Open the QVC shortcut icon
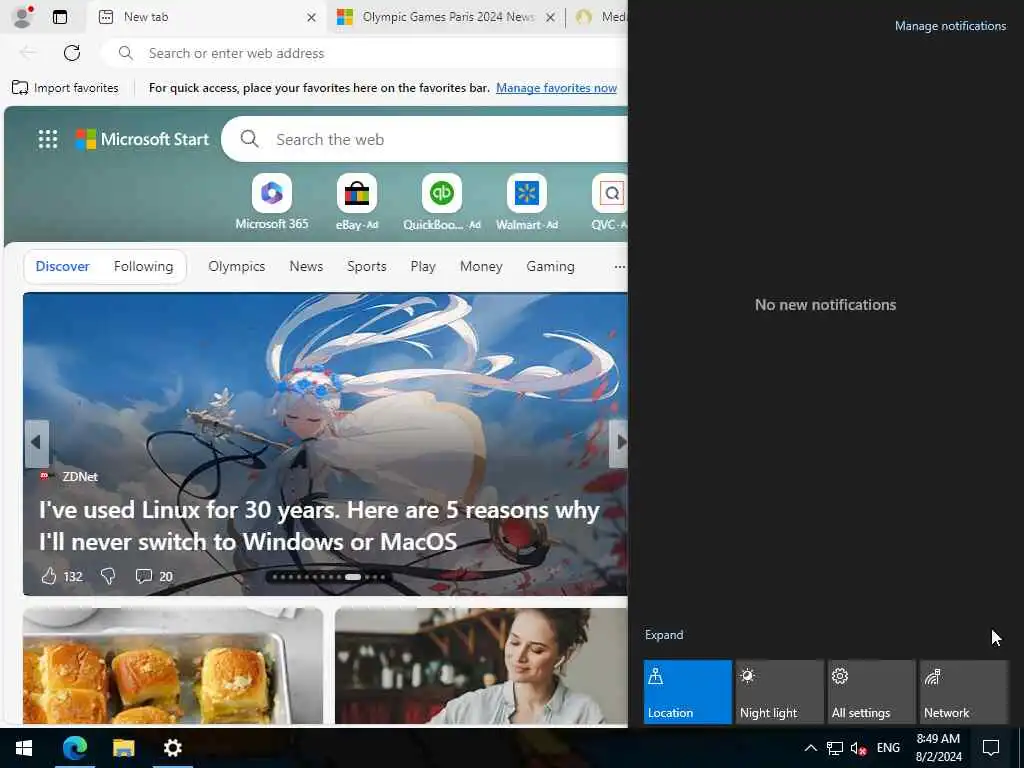This screenshot has height=768, width=1024. coord(610,193)
